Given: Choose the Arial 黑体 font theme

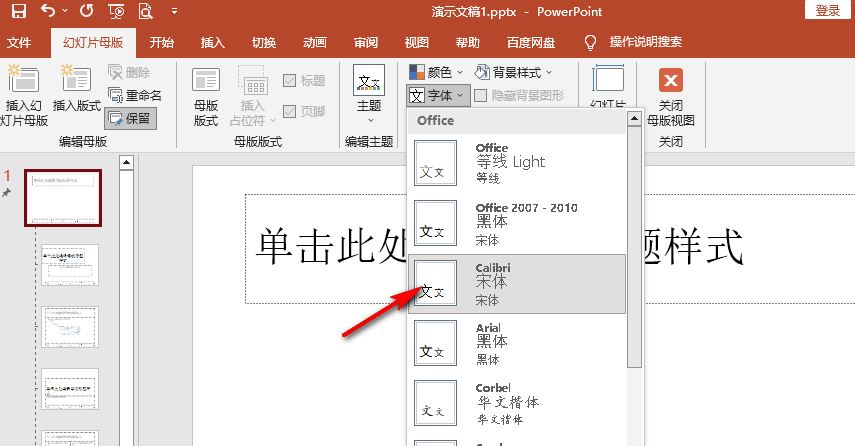Looking at the screenshot, I should pos(517,343).
